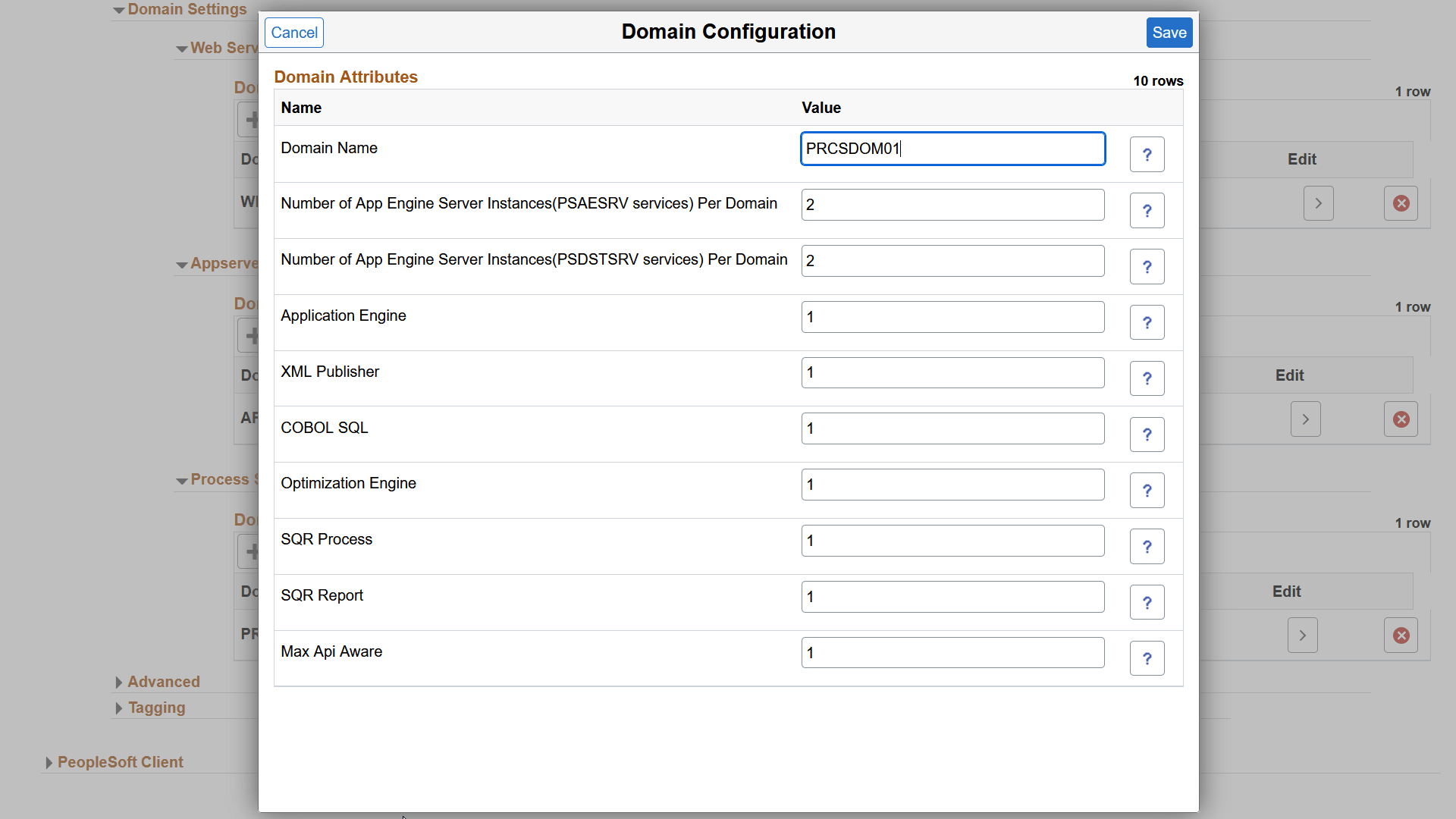Open help for SQR Report row

coord(1147,603)
